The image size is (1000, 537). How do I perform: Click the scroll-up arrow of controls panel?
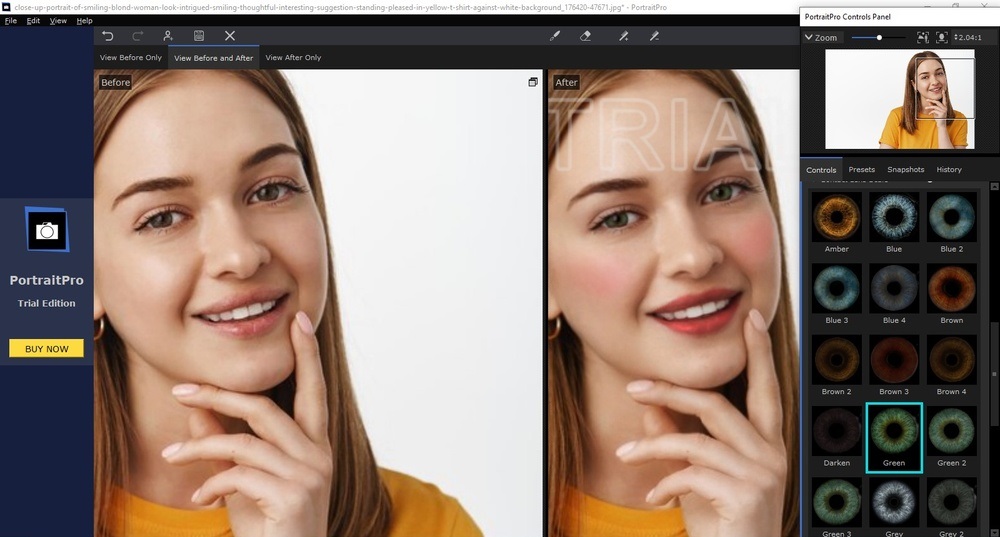(994, 186)
